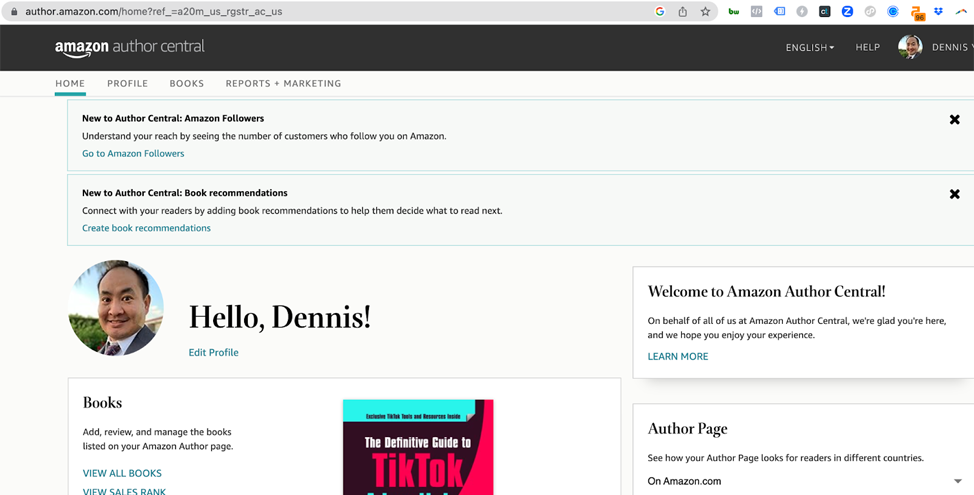974x495 pixels.
Task: Click the Google icon in address bar
Action: pyautogui.click(x=660, y=11)
